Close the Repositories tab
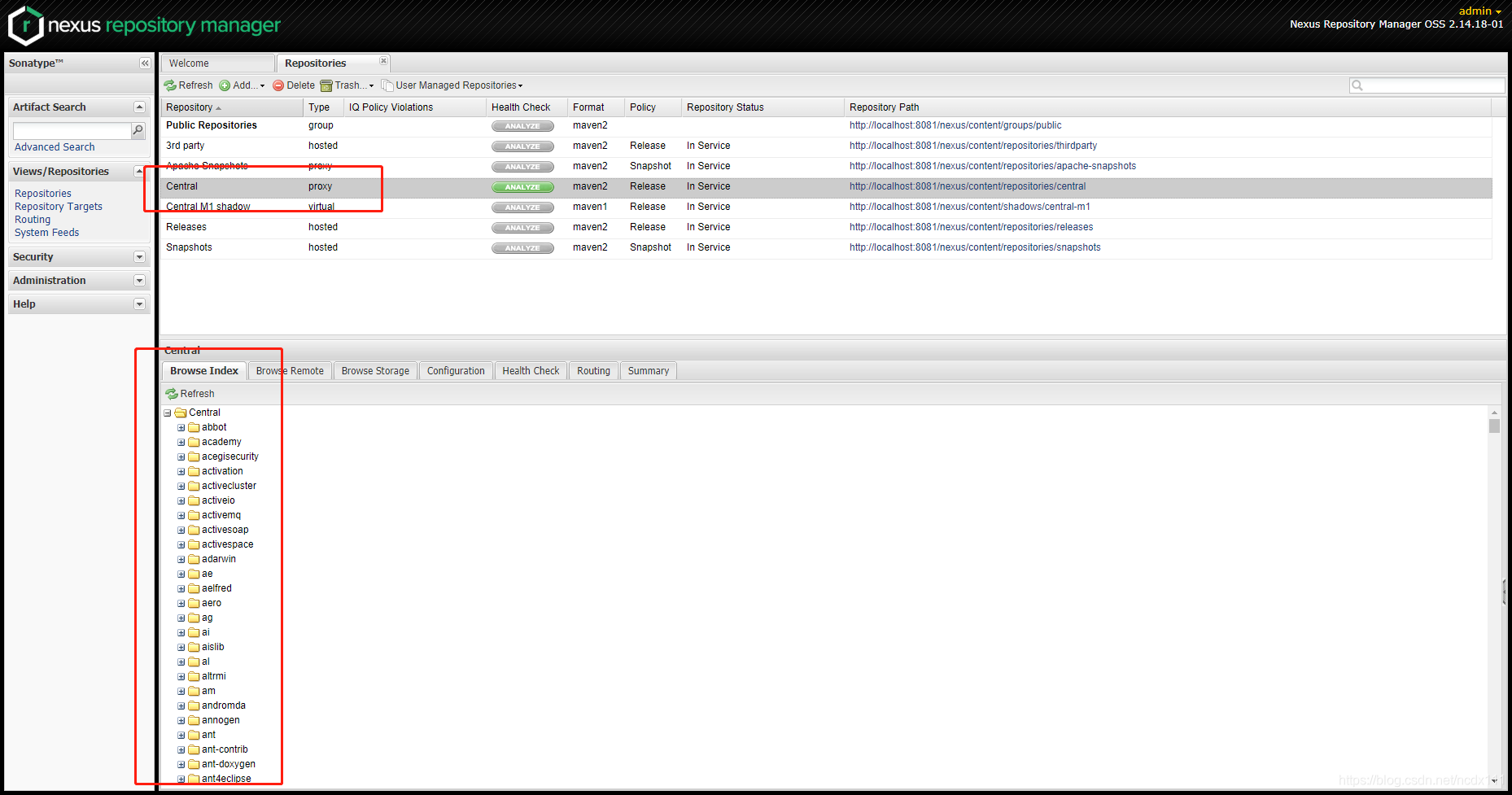 383,61
